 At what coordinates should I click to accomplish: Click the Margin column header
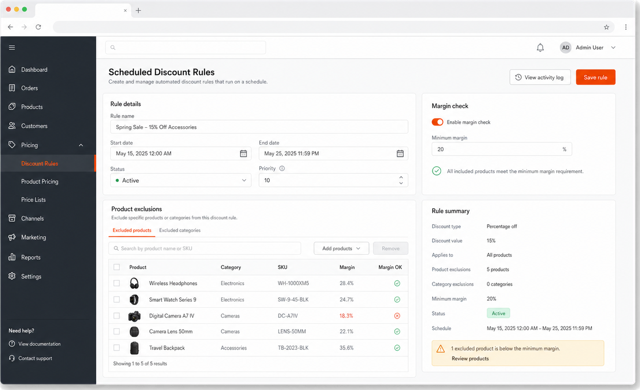(x=347, y=267)
